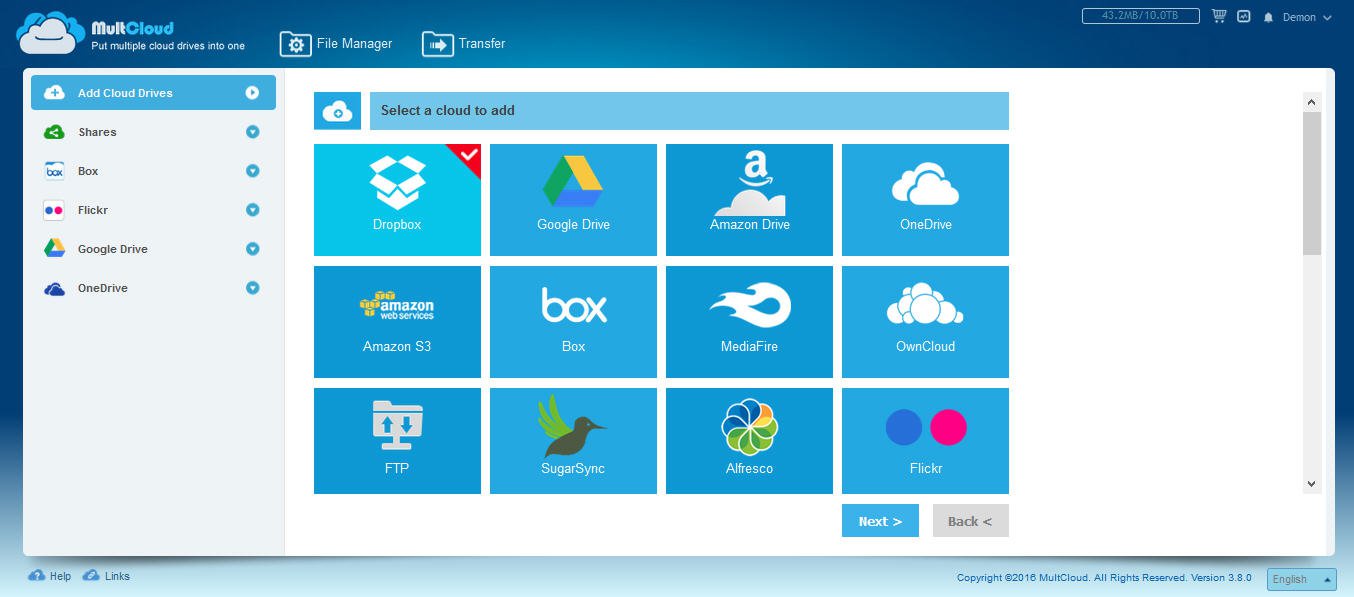Screen dimensions: 1354x597
Task: Click the OneDrive sidebar icon
Action: click(x=54, y=289)
